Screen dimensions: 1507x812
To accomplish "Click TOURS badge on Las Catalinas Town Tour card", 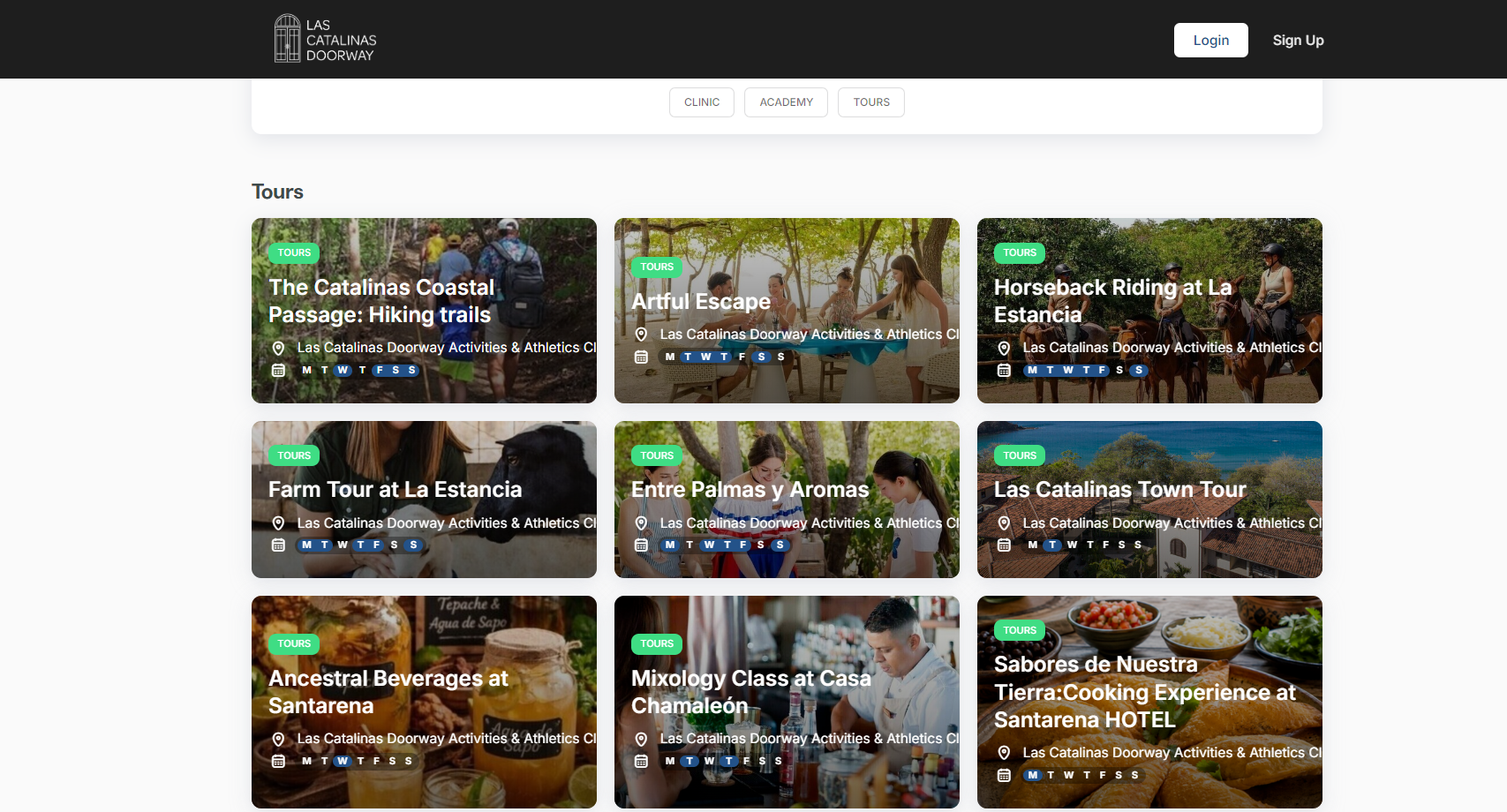I will pos(1020,455).
